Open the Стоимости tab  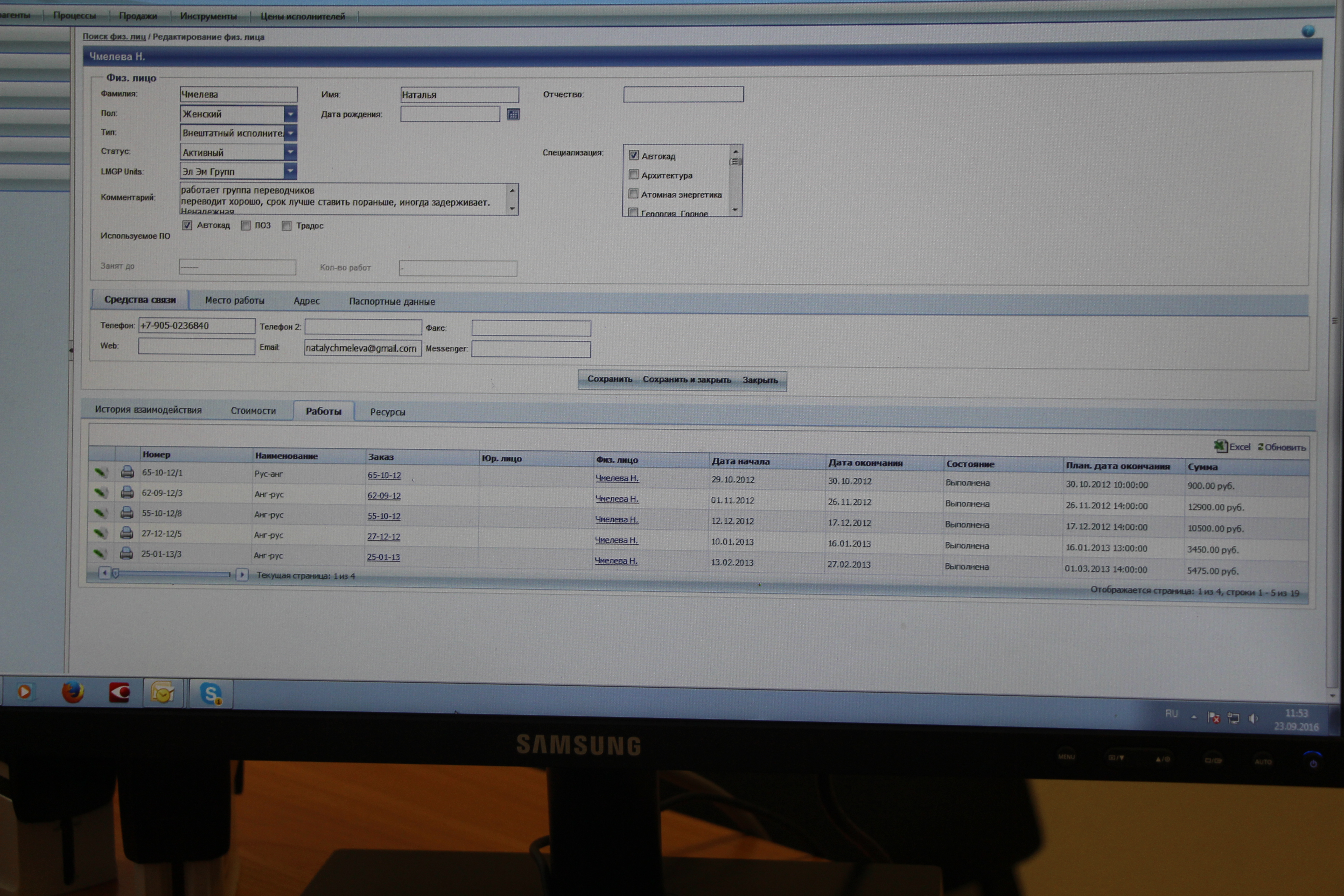pyautogui.click(x=253, y=411)
